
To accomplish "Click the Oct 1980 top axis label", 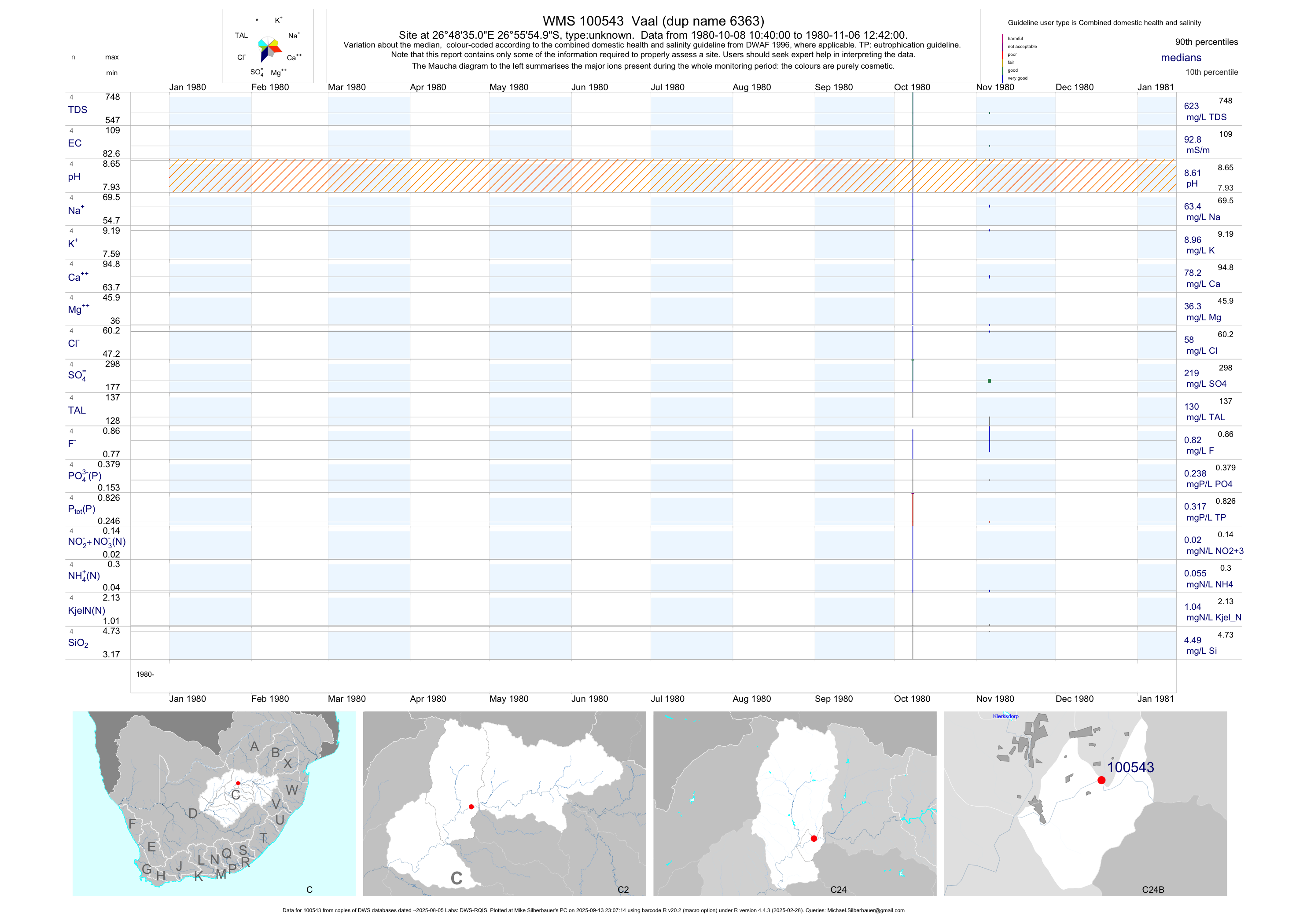I will (912, 87).
